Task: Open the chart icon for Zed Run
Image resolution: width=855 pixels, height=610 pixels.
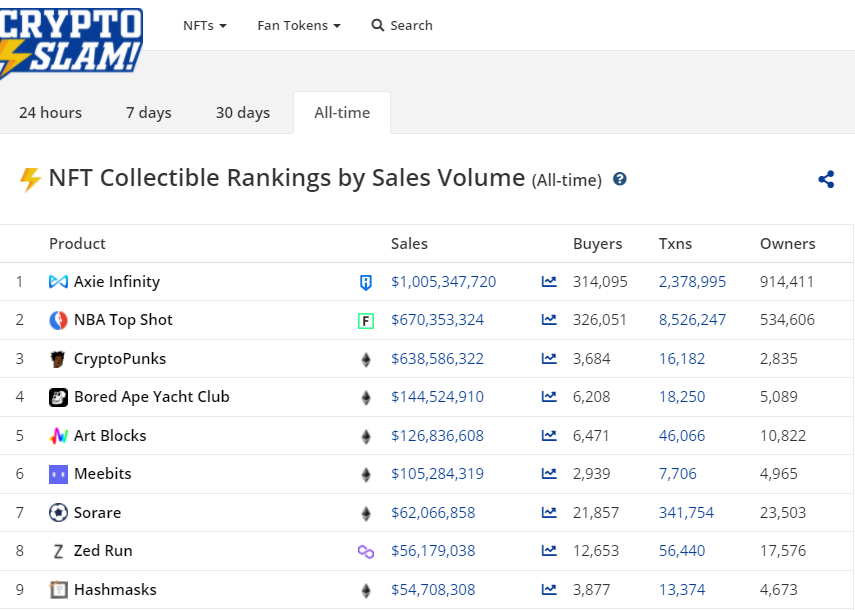Action: click(549, 550)
